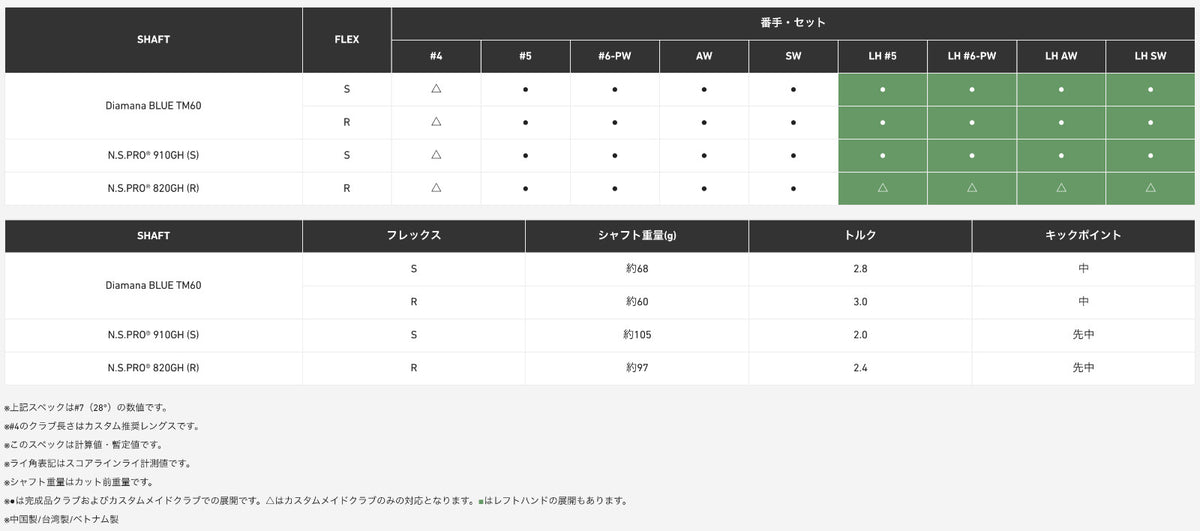This screenshot has width=1200, height=531.
Task: Click the LH SW column header
Action: [1151, 57]
